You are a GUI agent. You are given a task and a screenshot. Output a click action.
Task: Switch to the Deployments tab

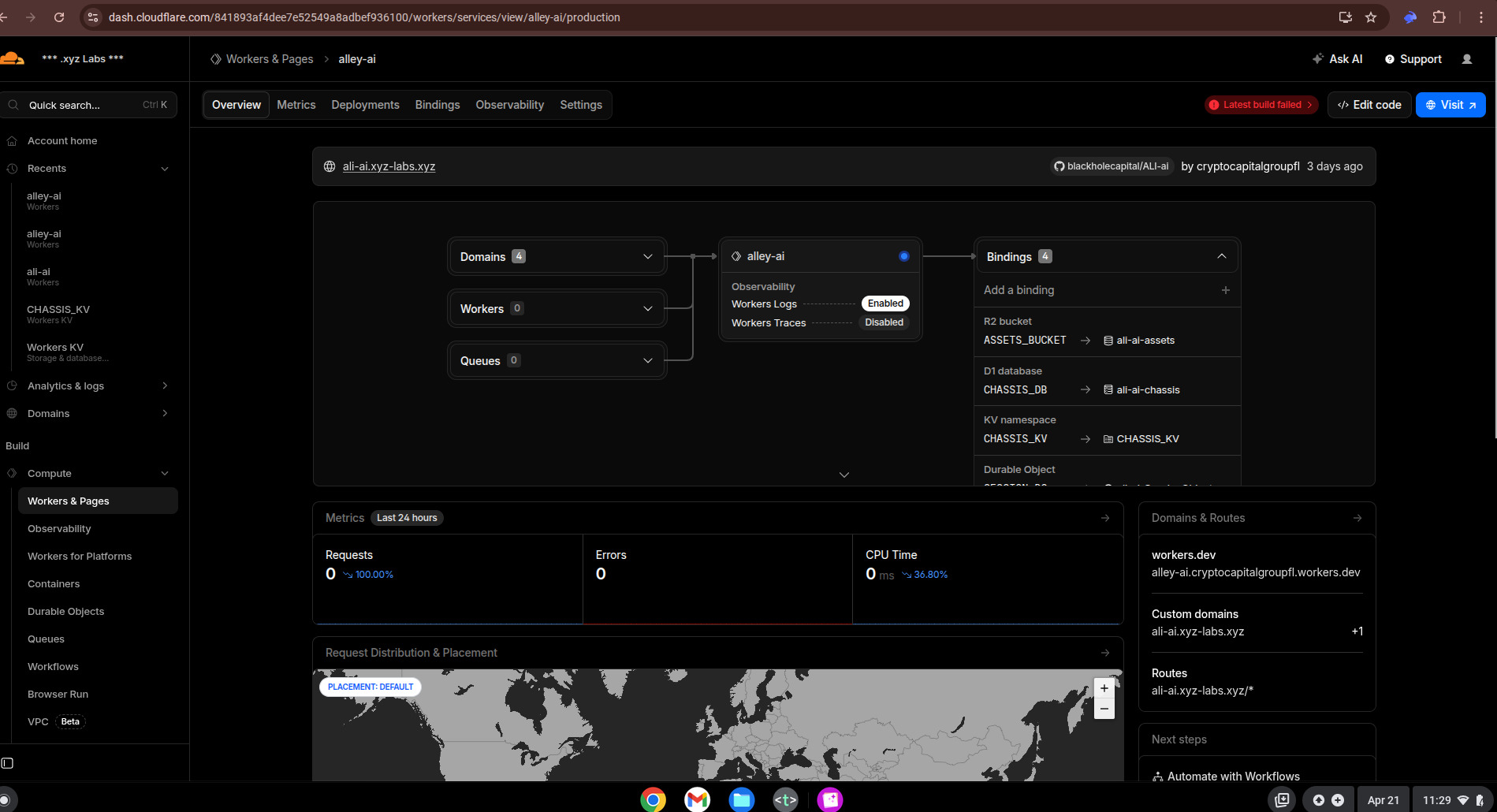pyautogui.click(x=365, y=105)
